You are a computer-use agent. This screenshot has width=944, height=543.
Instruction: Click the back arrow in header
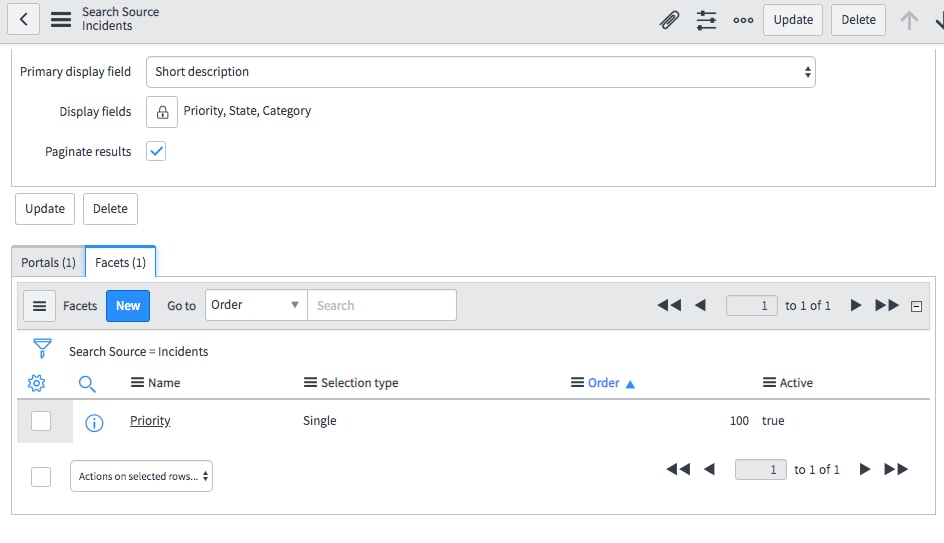pyautogui.click(x=23, y=19)
